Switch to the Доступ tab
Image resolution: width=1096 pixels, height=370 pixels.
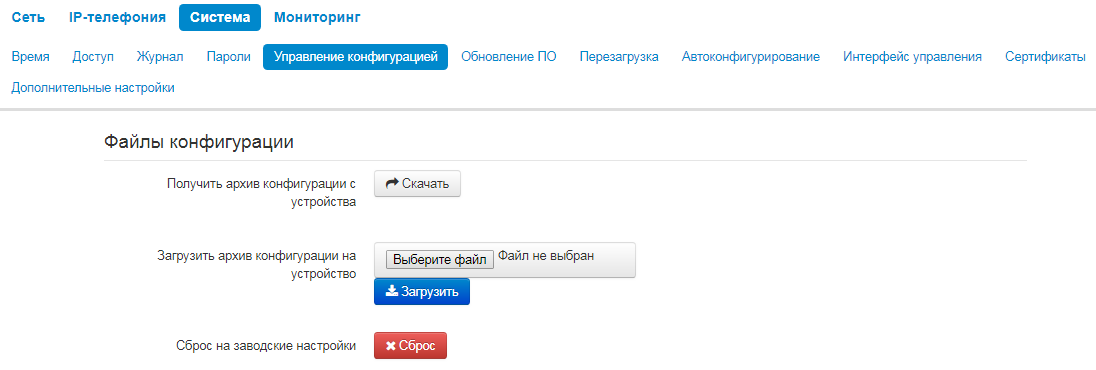coord(93,57)
